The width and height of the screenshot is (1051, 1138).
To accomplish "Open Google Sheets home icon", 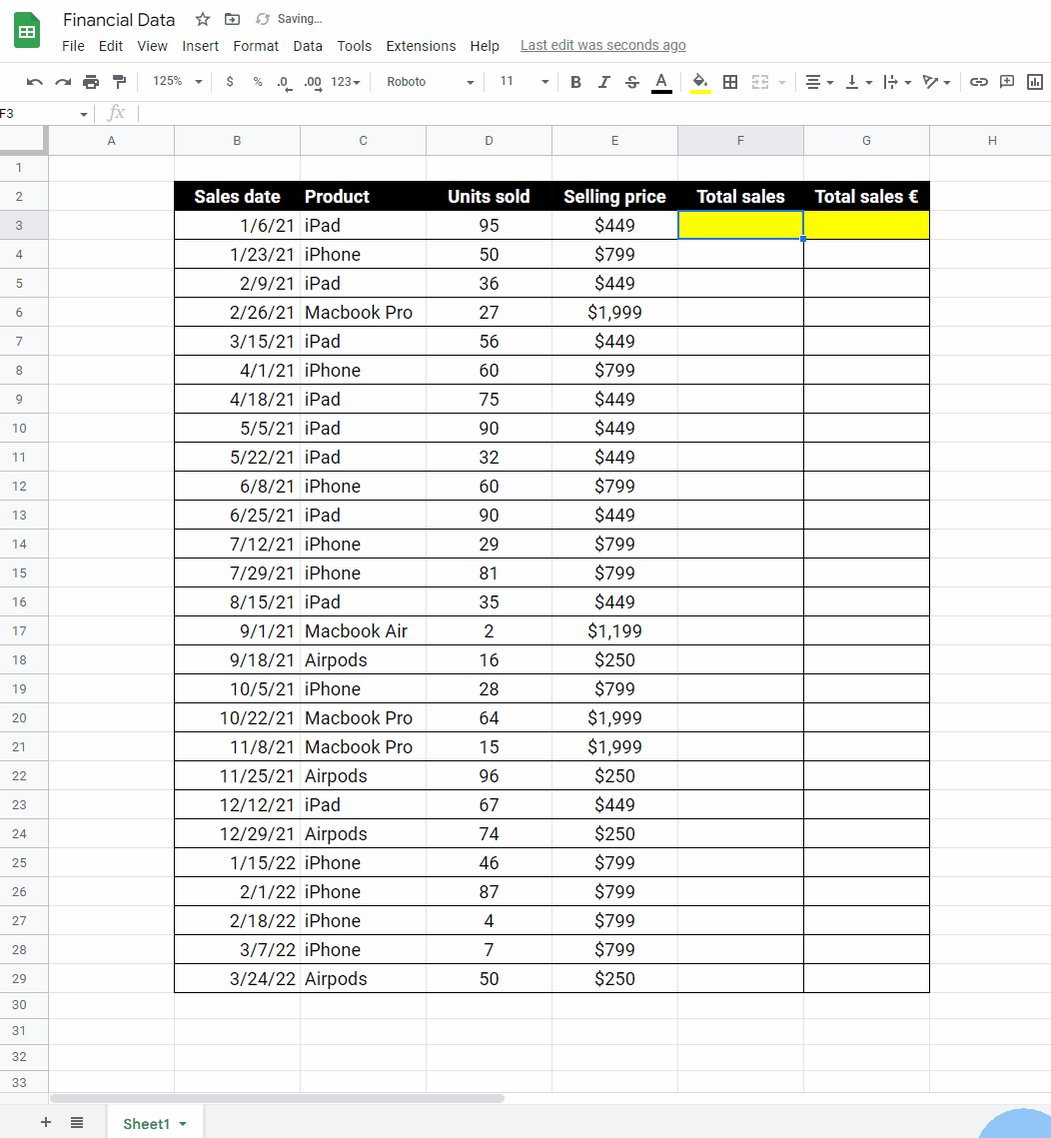I will point(27,31).
